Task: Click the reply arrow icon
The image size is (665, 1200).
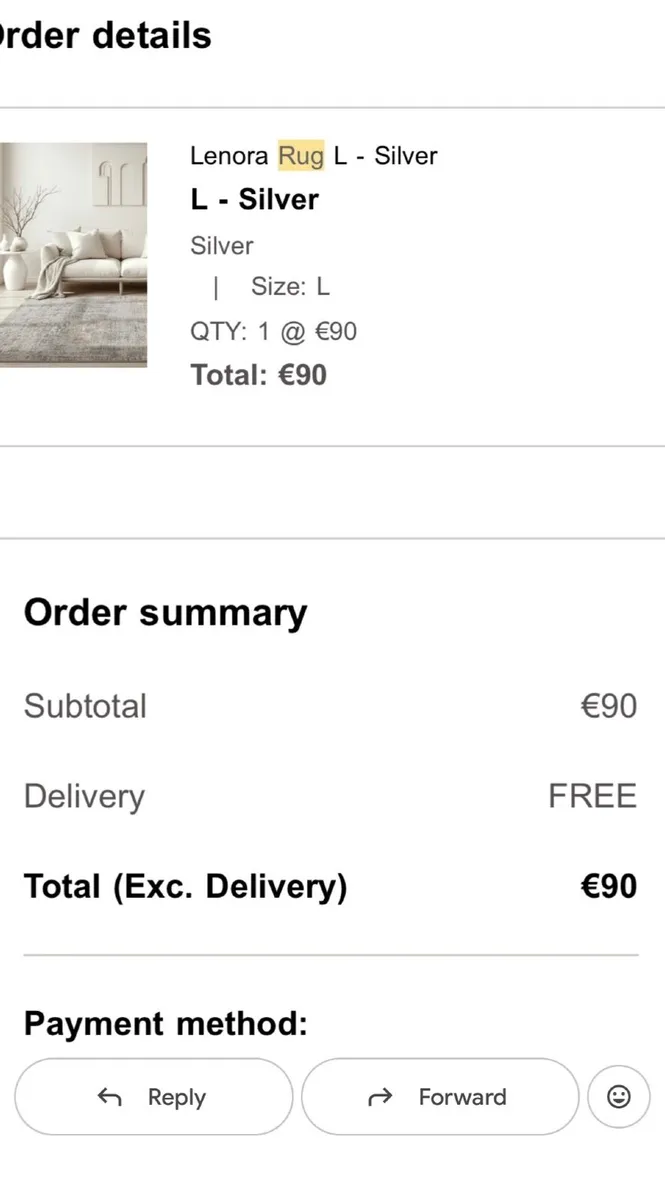Action: click(x=109, y=1097)
